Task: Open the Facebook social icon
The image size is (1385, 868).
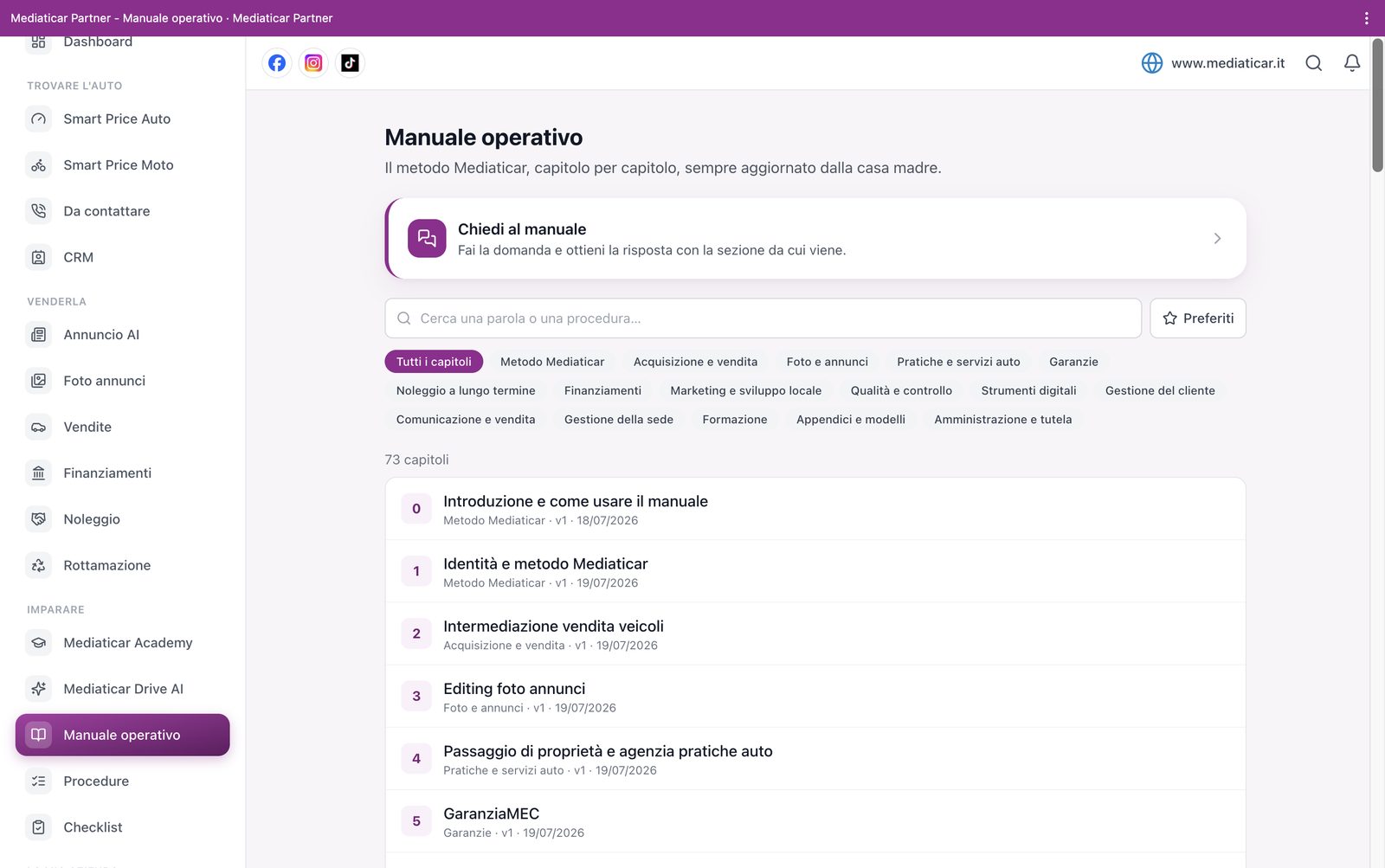Action: [x=277, y=63]
